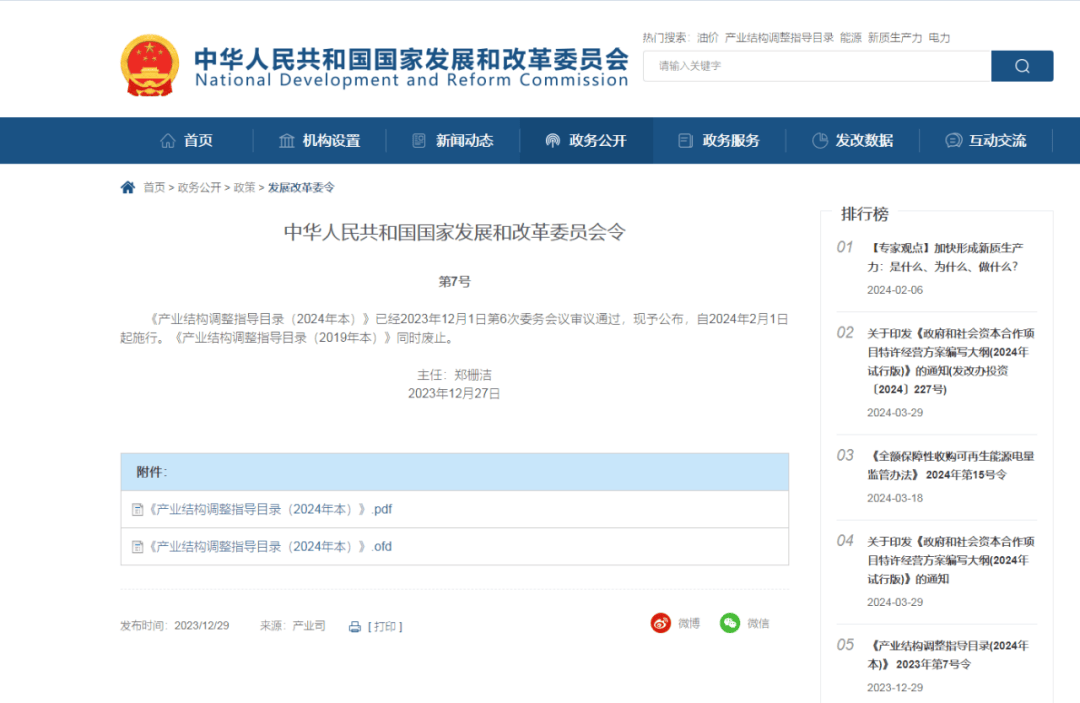Click the home icon in breadcrumb
Screen dimensions: 1080x703
click(x=127, y=187)
